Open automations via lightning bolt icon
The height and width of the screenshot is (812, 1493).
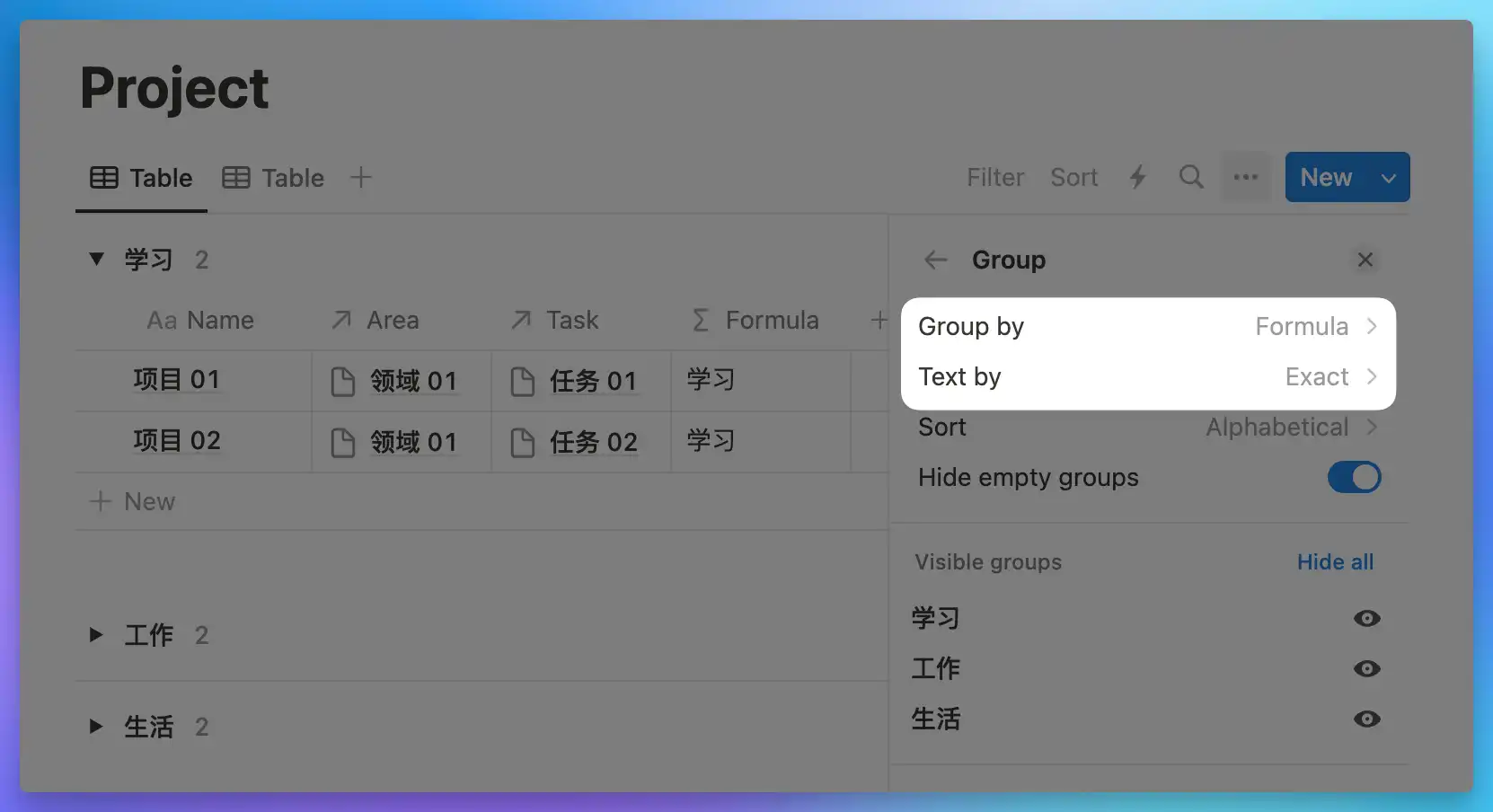[x=1138, y=177]
